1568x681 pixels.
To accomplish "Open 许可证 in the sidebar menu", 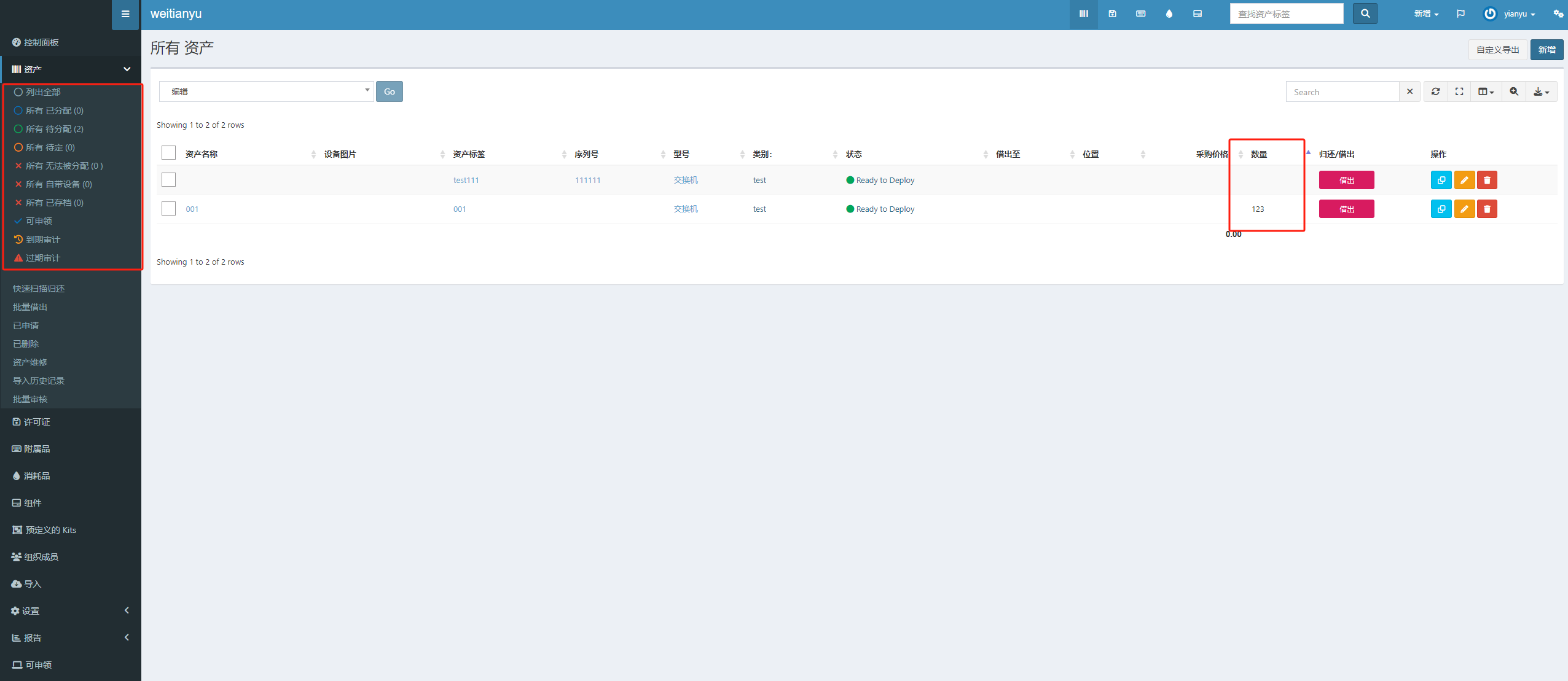I will click(36, 422).
